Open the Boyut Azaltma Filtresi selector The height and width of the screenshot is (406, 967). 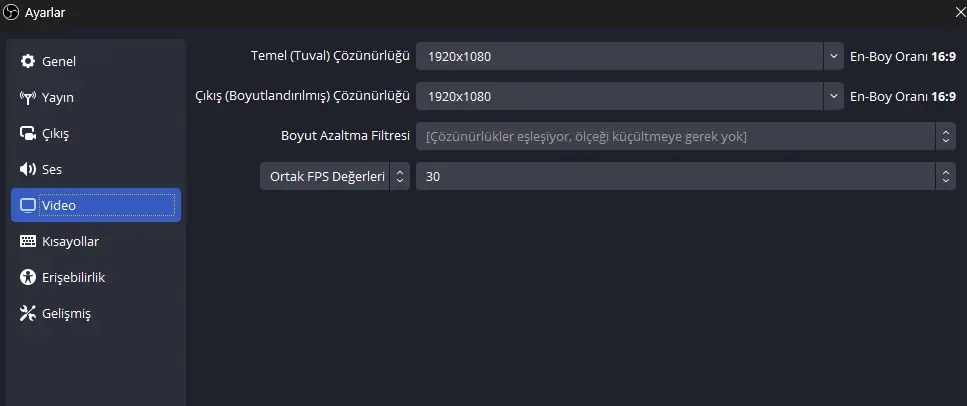click(686, 136)
